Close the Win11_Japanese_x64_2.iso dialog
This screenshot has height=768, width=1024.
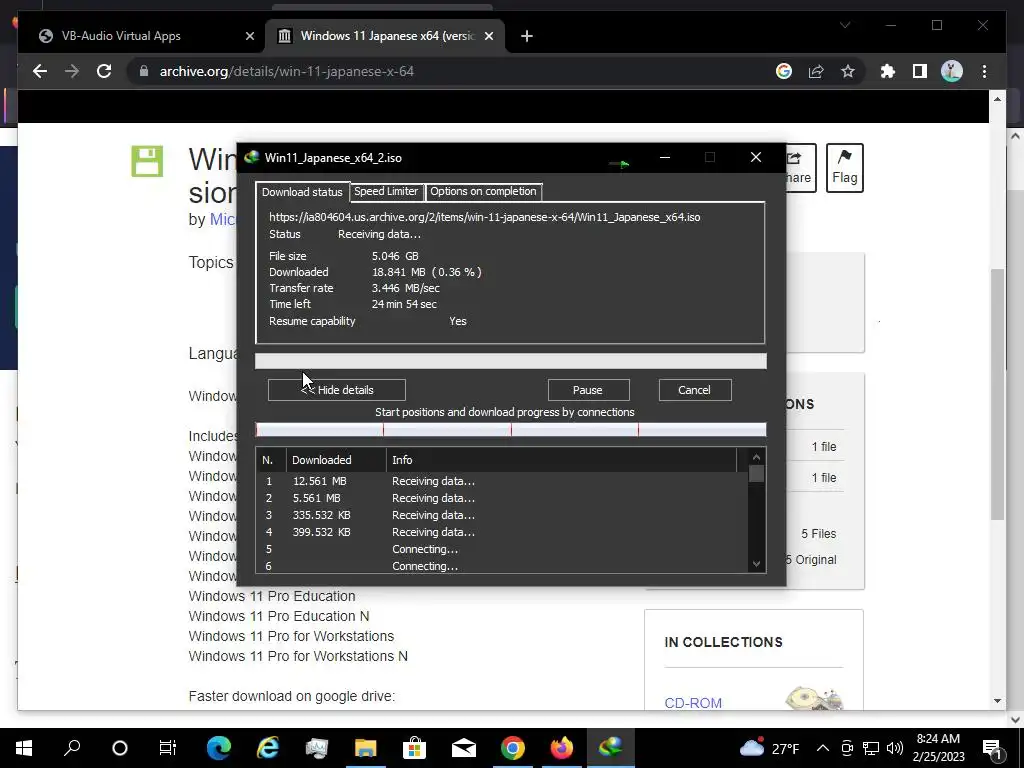[x=756, y=157]
